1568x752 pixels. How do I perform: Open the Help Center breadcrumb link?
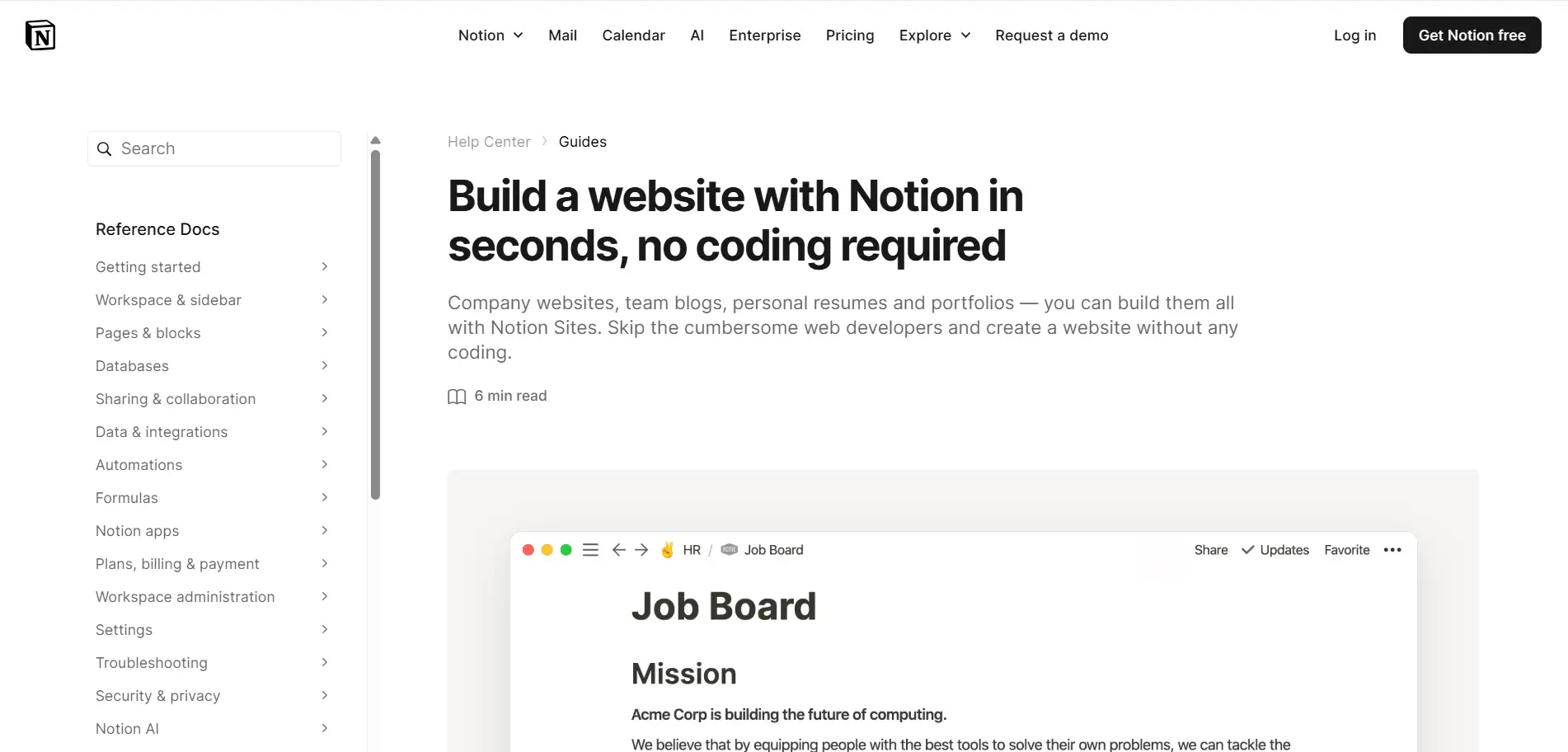pos(489,141)
